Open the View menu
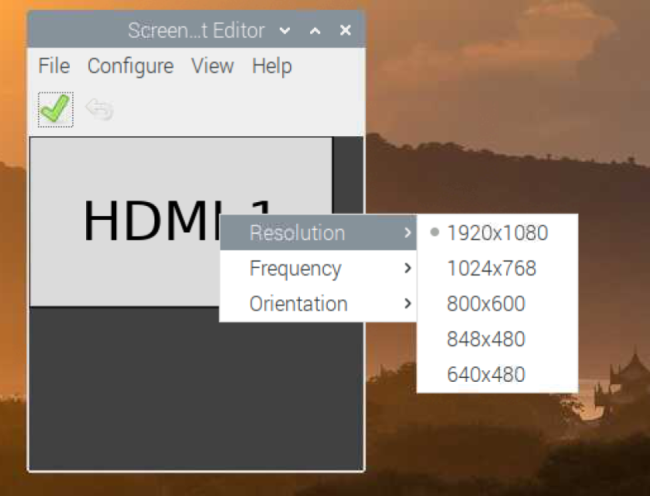The height and width of the screenshot is (496, 650). click(212, 66)
